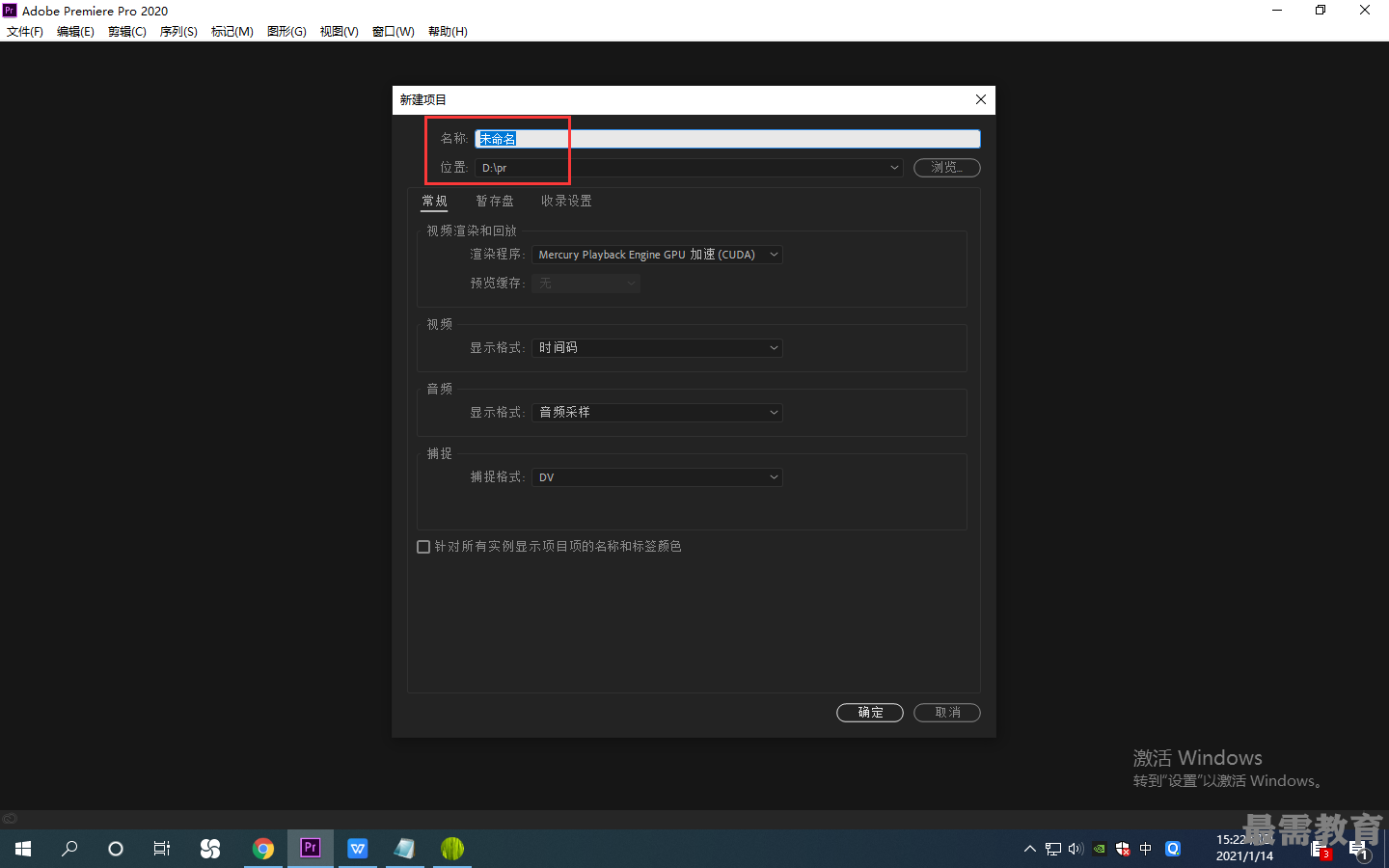Close the 新建项目 dialog
The height and width of the screenshot is (868, 1389).
coord(981,99)
